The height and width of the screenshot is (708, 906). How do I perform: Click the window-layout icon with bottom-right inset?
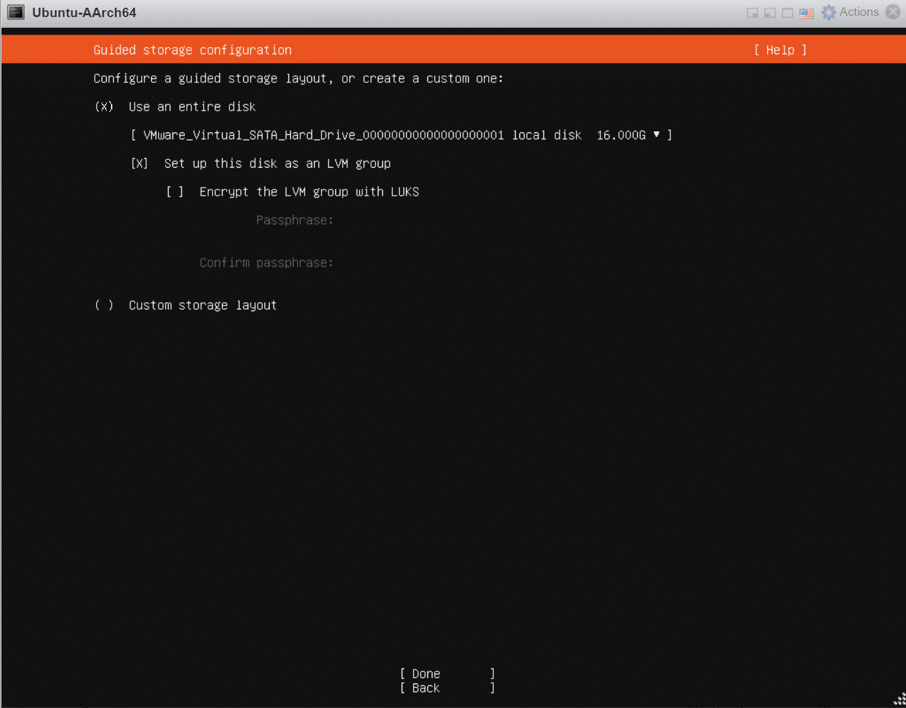coord(752,13)
